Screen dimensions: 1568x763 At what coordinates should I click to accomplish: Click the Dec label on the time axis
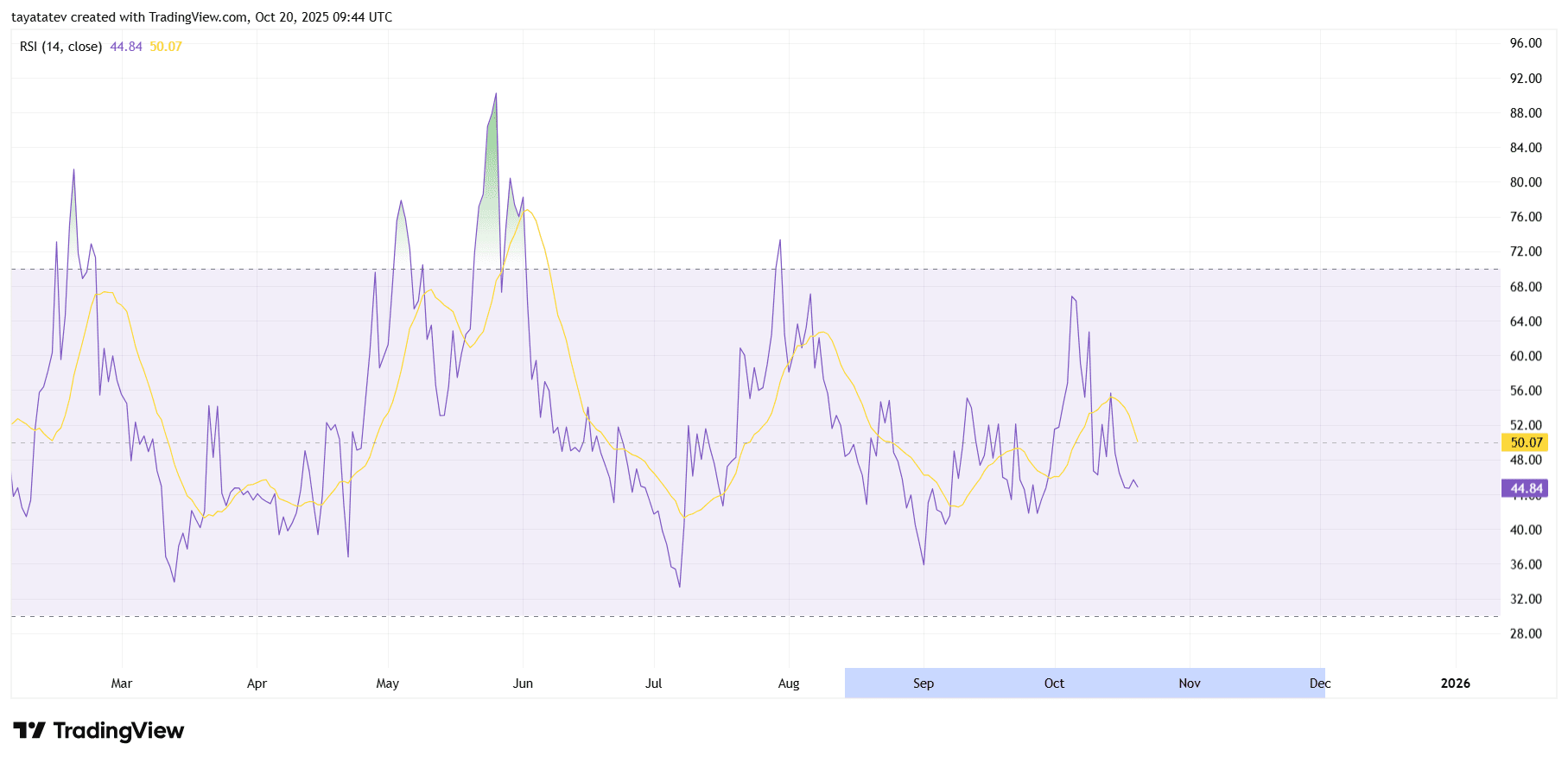point(1319,684)
